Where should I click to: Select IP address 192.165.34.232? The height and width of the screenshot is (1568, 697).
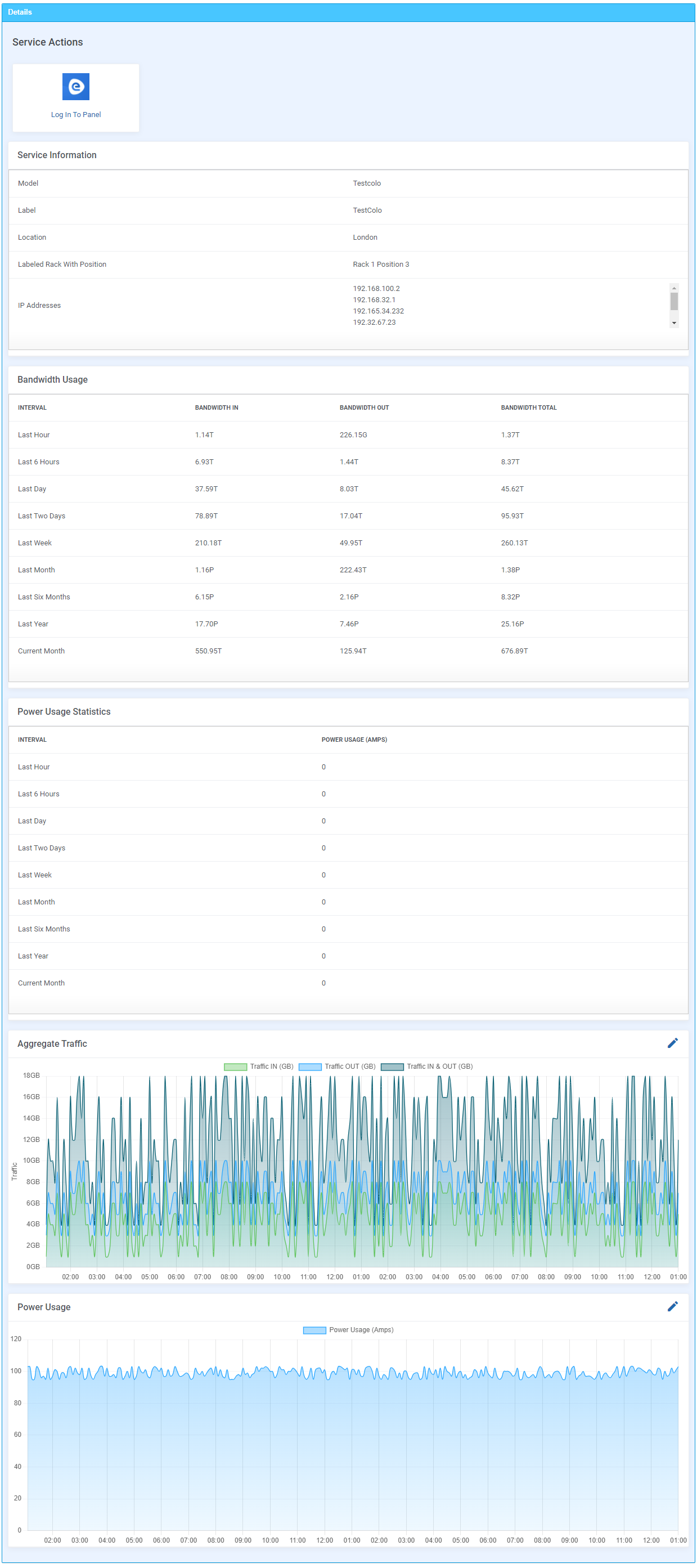click(x=377, y=311)
